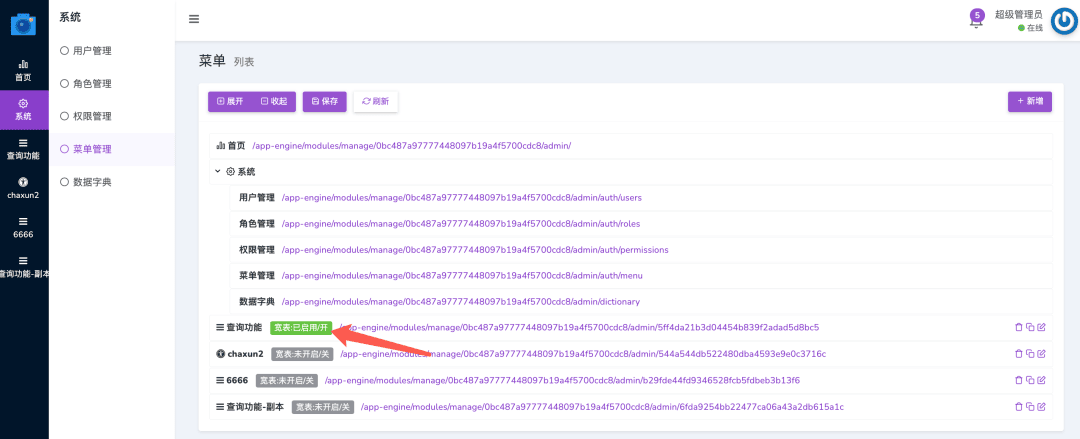
Task: Toggle the 宽表:未开启/关 badge on 6666
Action: (287, 380)
